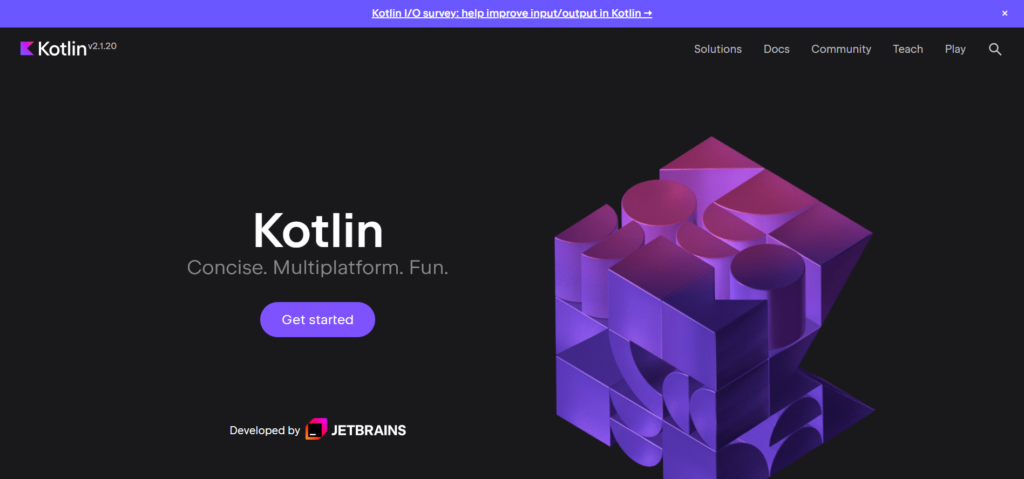The width and height of the screenshot is (1024, 479).
Task: Open the Community menu item
Action: 841,49
